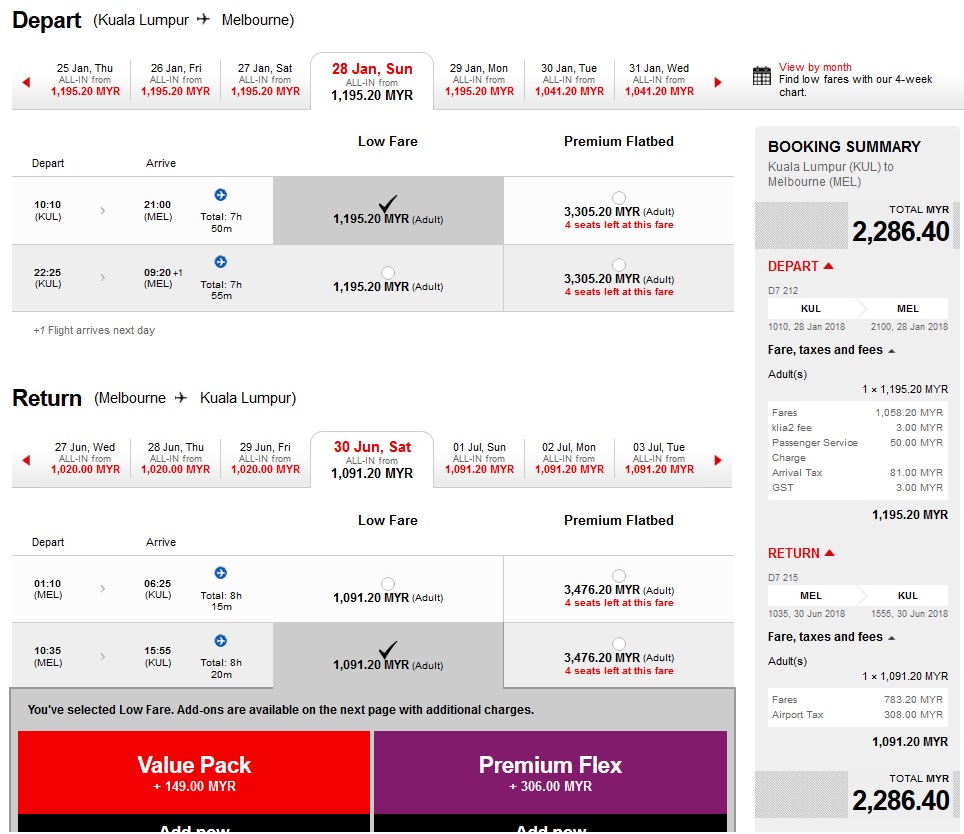Open the calendar icon next to View by month
964x834 pixels.
762,77
